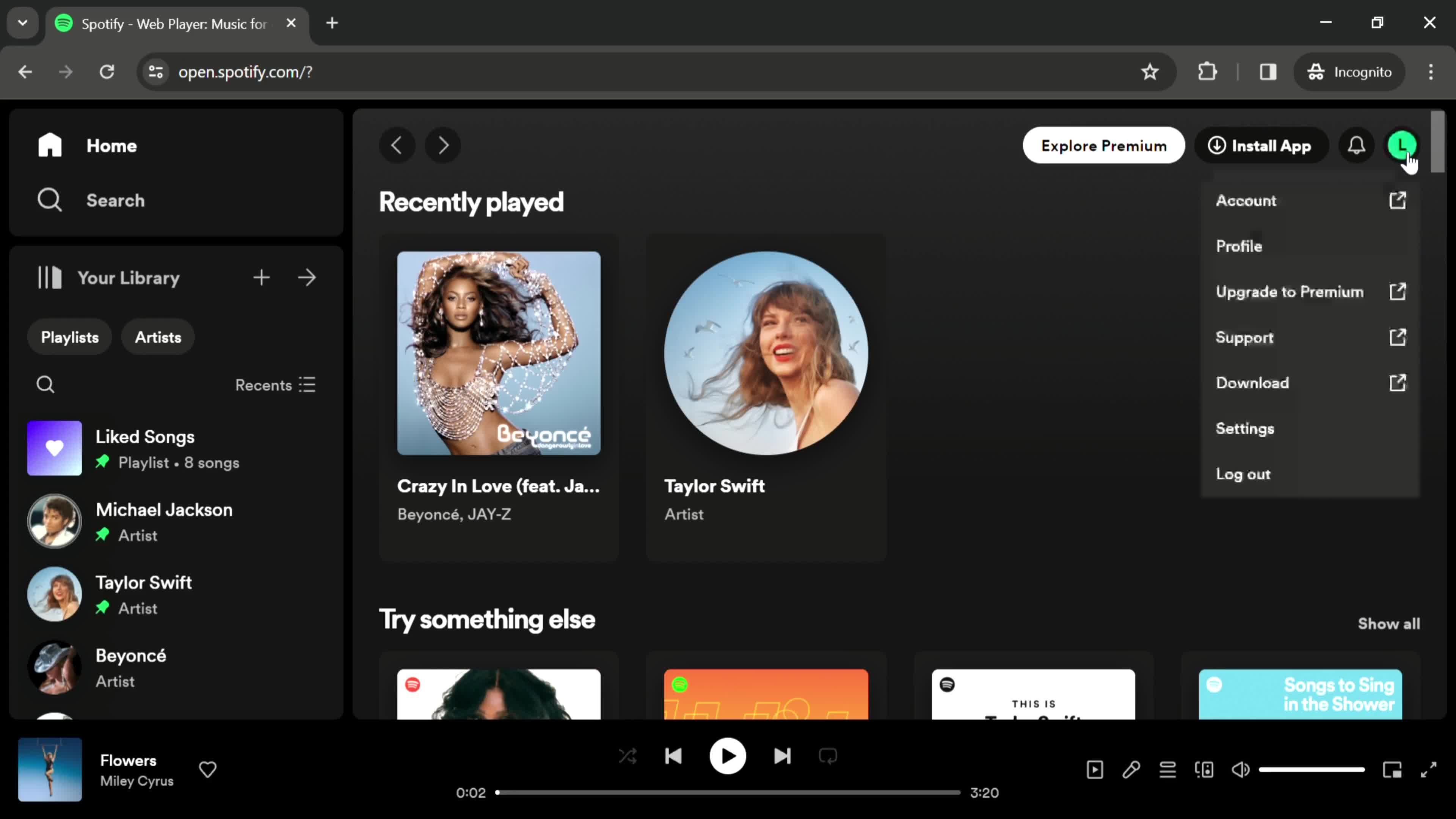Viewport: 1456px width, 819px height.
Task: Click the Flowers now-playing cover art
Action: [50, 769]
